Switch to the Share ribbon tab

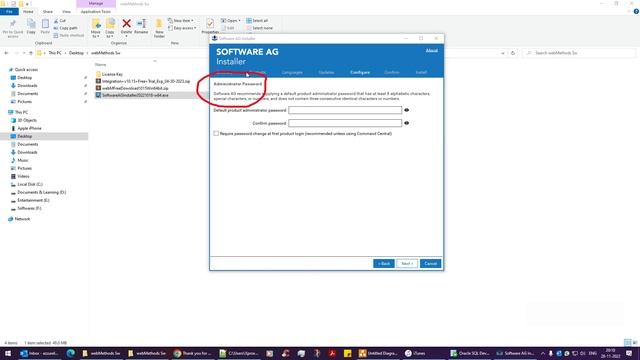click(x=48, y=11)
